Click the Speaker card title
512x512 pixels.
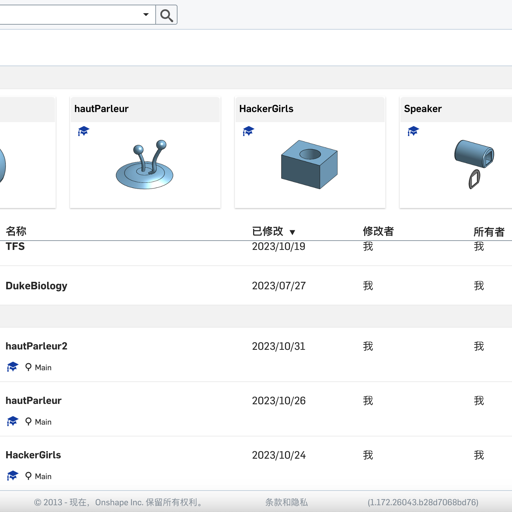(x=423, y=109)
